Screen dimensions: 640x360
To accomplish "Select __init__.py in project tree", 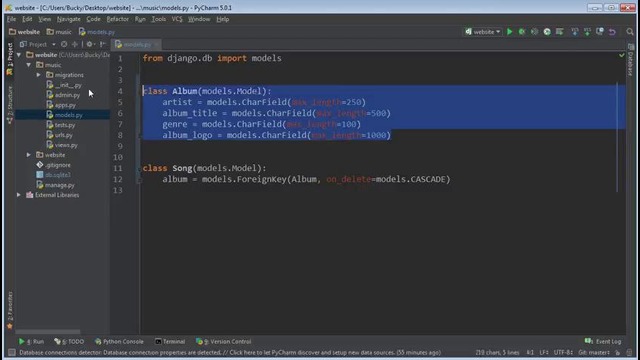I will tap(64, 85).
